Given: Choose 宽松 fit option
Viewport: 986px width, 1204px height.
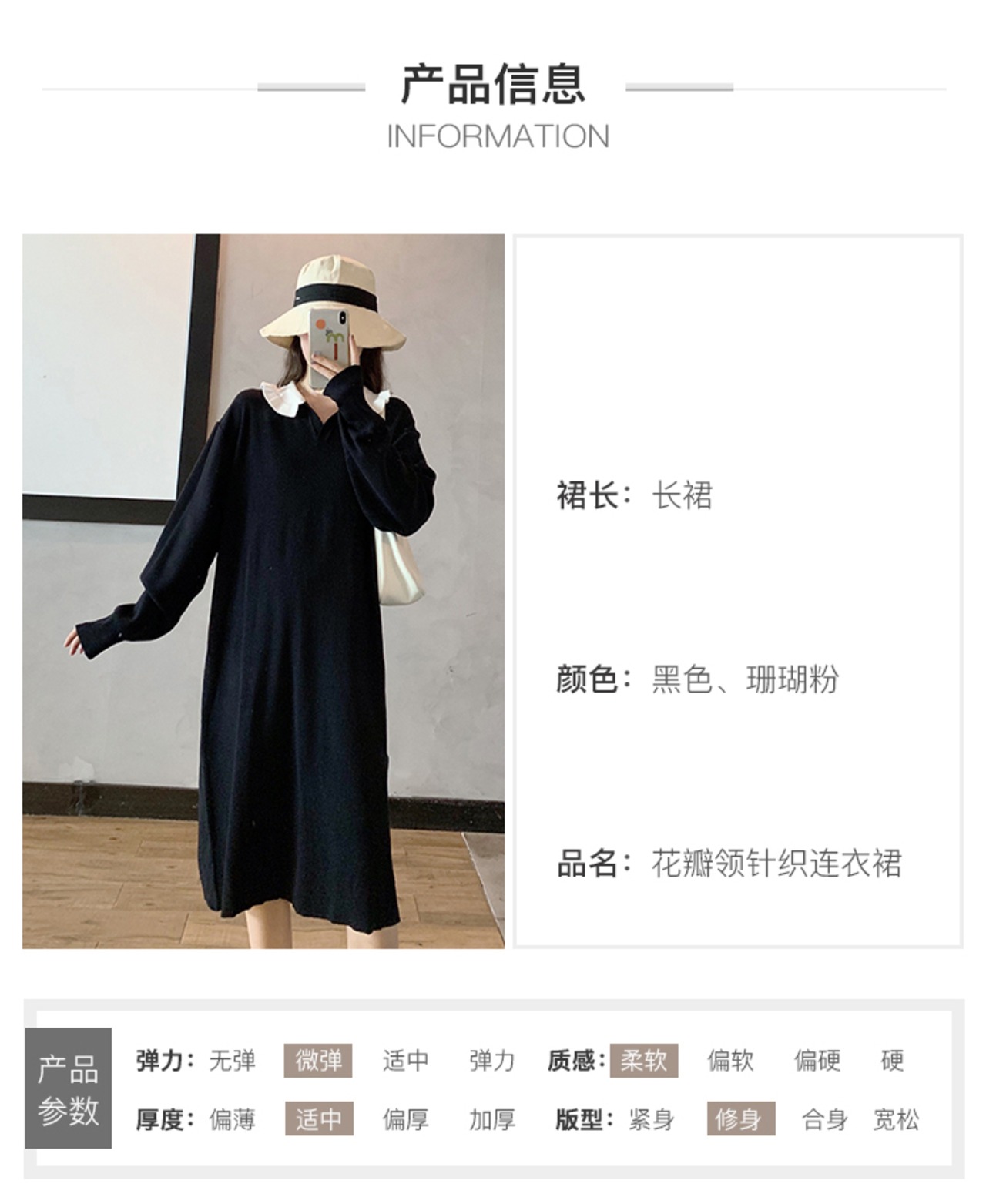Looking at the screenshot, I should pos(896,1119).
